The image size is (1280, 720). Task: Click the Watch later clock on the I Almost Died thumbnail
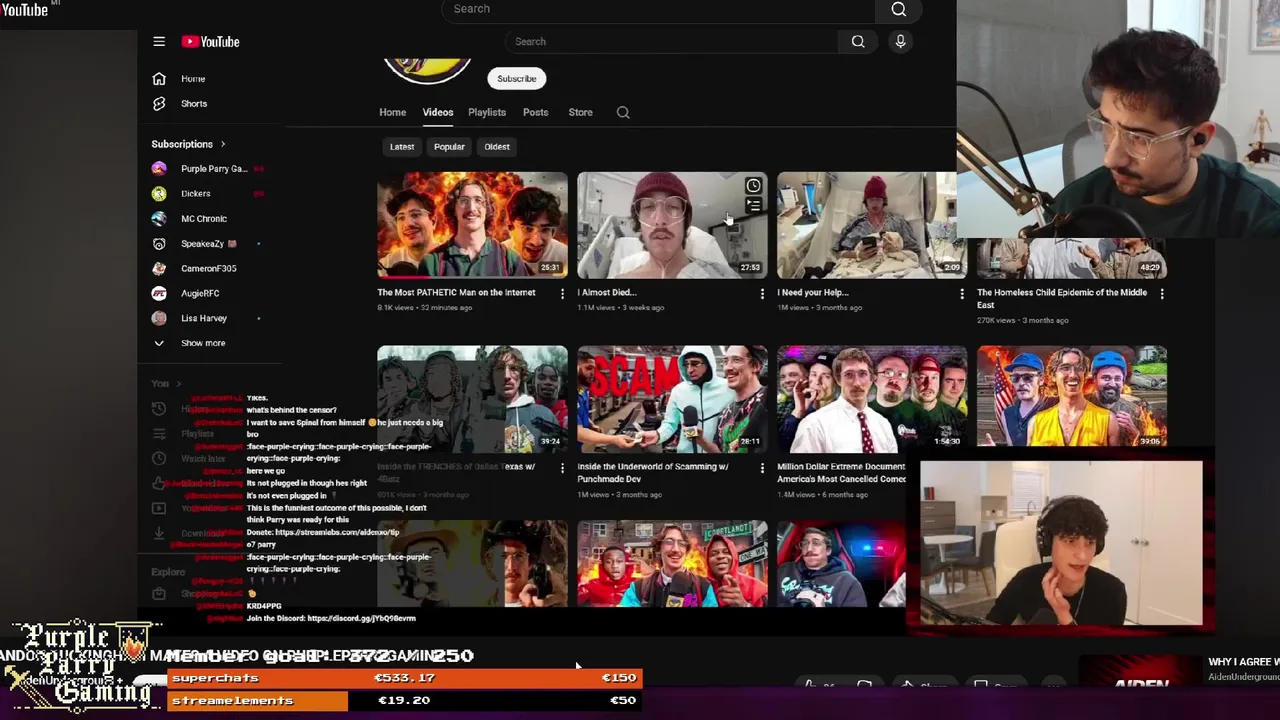(753, 186)
